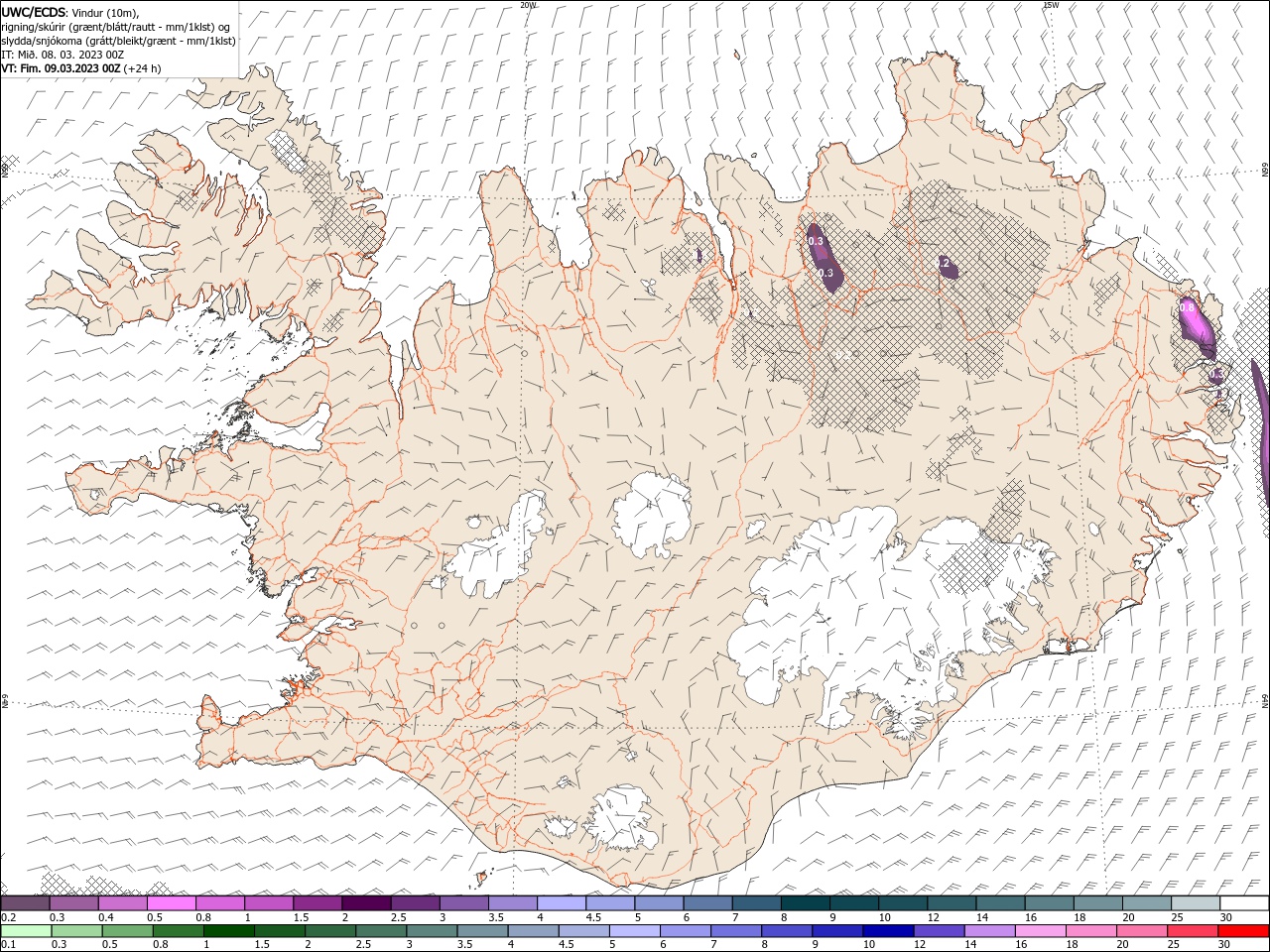Click the bottom-row 1 darkest green swatch
This screenshot has height=952, width=1270.
pyautogui.click(x=228, y=931)
